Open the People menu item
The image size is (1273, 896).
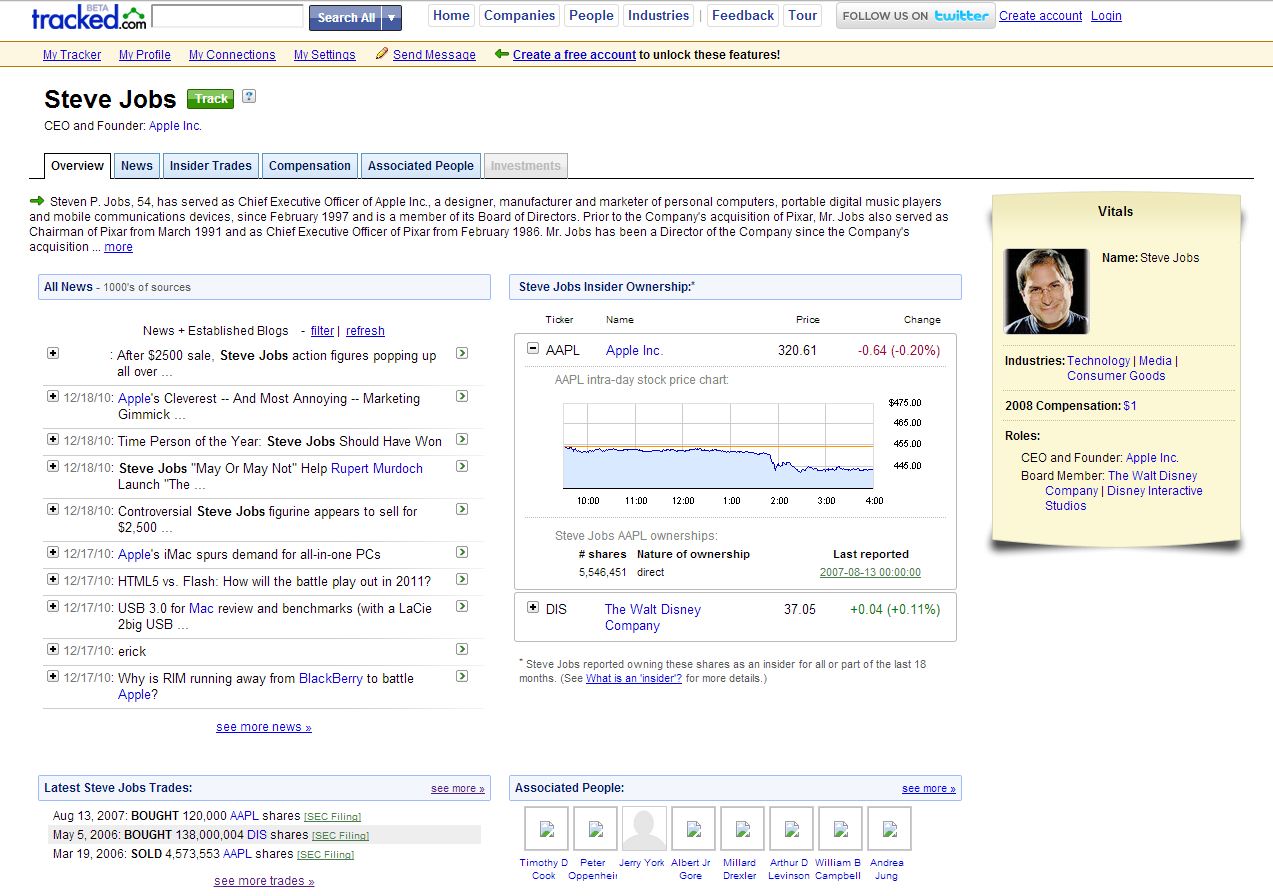click(x=591, y=15)
